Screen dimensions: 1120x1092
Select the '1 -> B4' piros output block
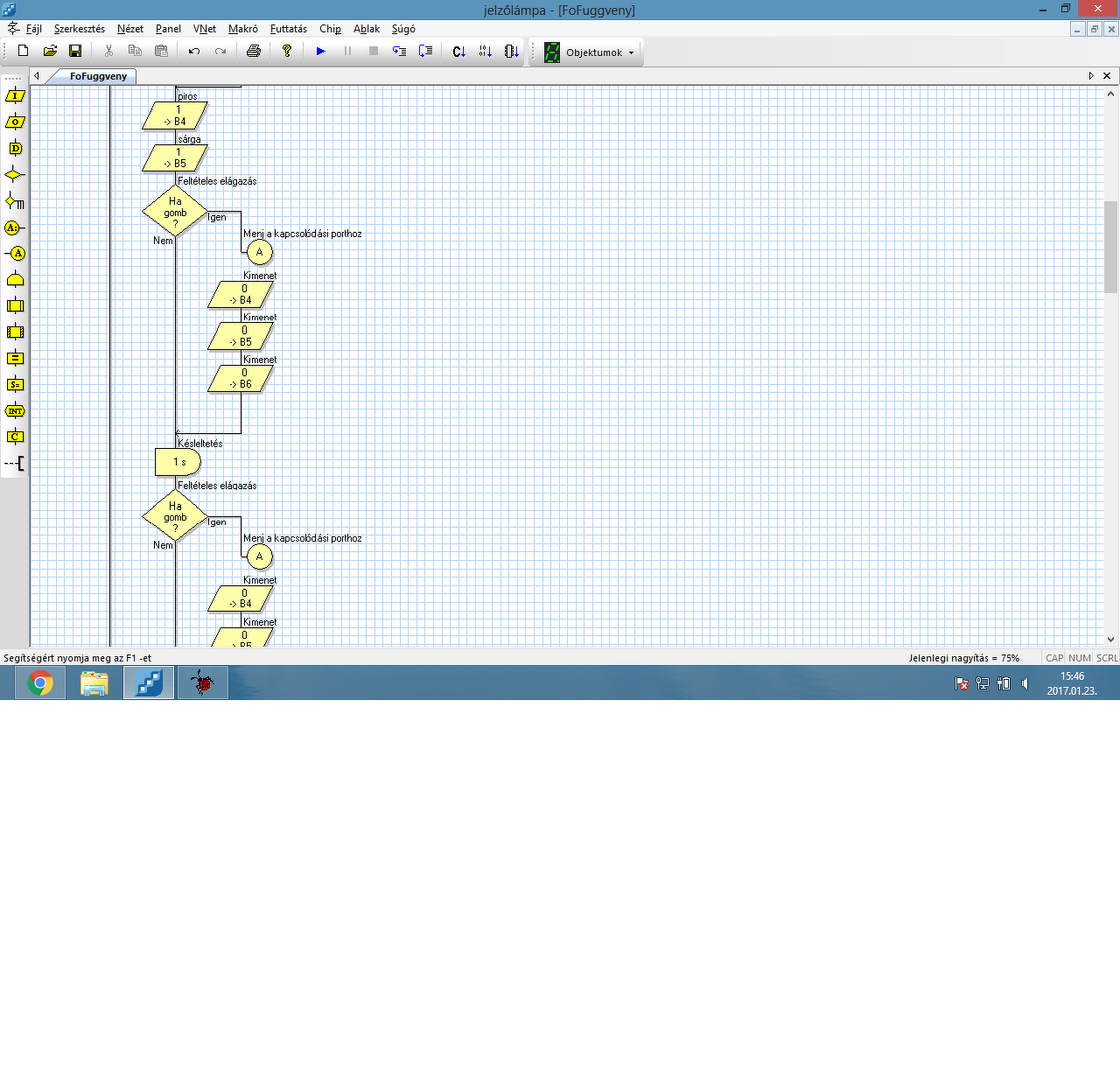tap(175, 115)
